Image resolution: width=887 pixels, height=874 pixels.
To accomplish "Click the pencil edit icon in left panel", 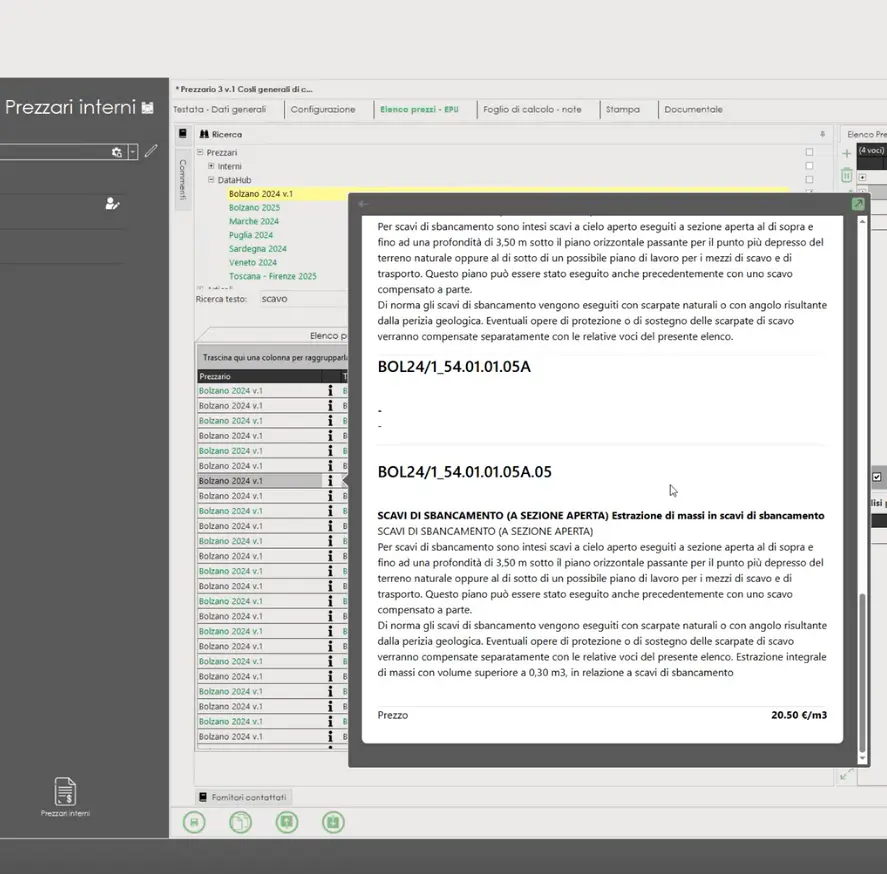I will 151,151.
